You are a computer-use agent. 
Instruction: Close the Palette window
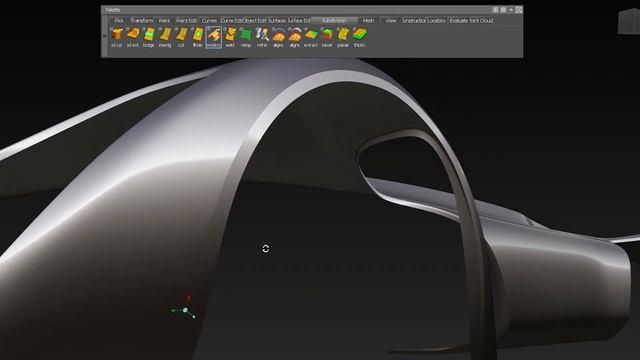coord(518,9)
